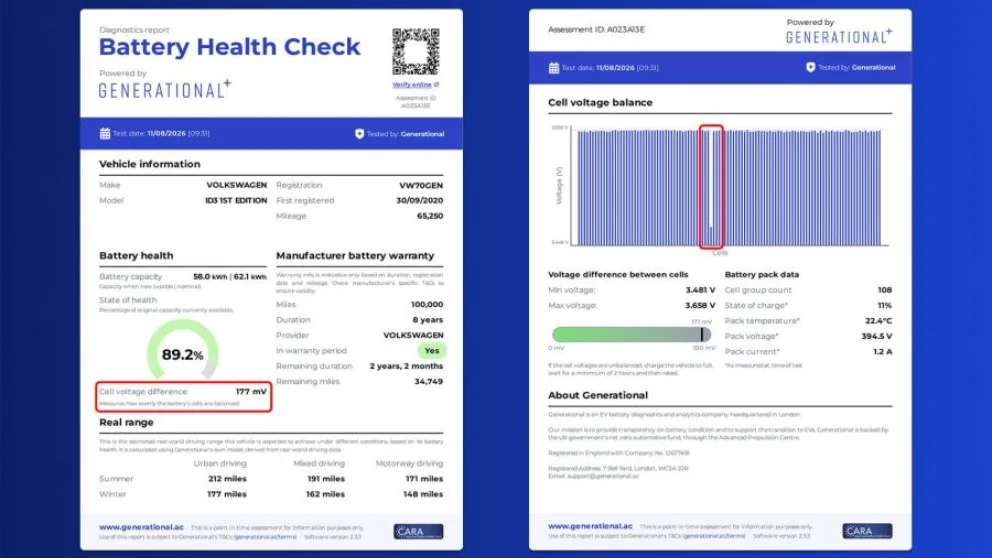
Task: Click the shield icon on the Battery Health Check page
Action: 359,133
